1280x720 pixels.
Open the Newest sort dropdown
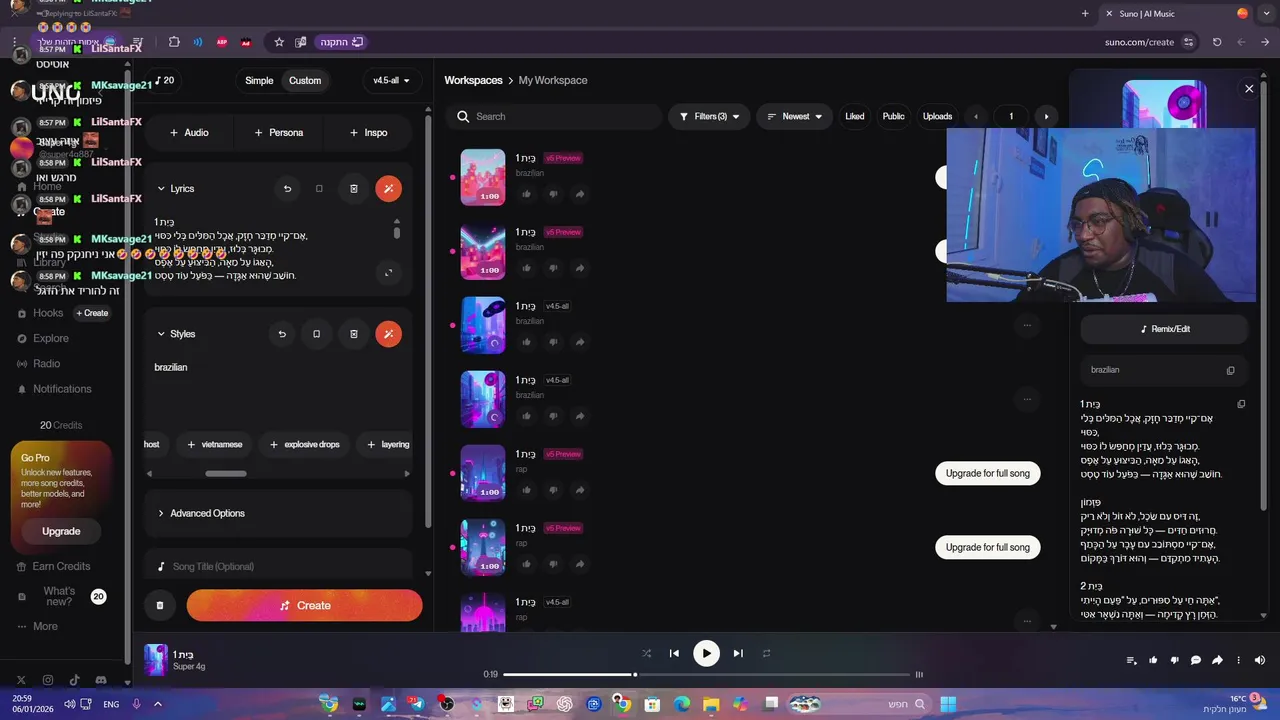point(794,116)
